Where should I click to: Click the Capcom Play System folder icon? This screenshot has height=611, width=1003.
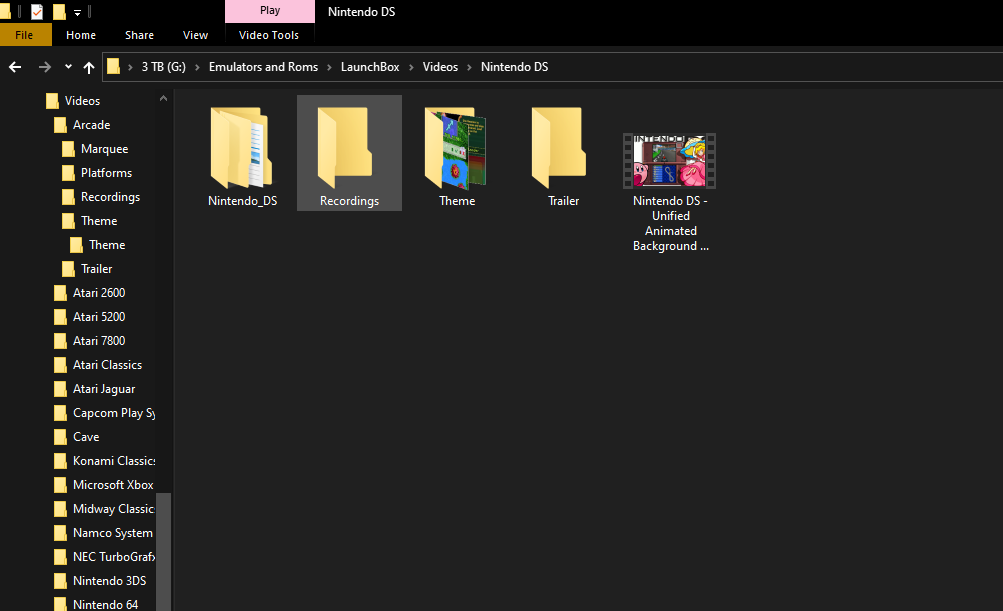(x=60, y=413)
